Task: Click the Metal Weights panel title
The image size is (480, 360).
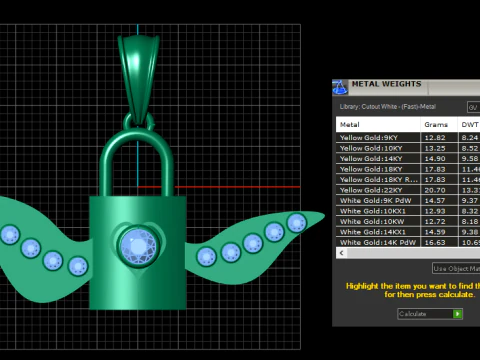Action: (386, 84)
